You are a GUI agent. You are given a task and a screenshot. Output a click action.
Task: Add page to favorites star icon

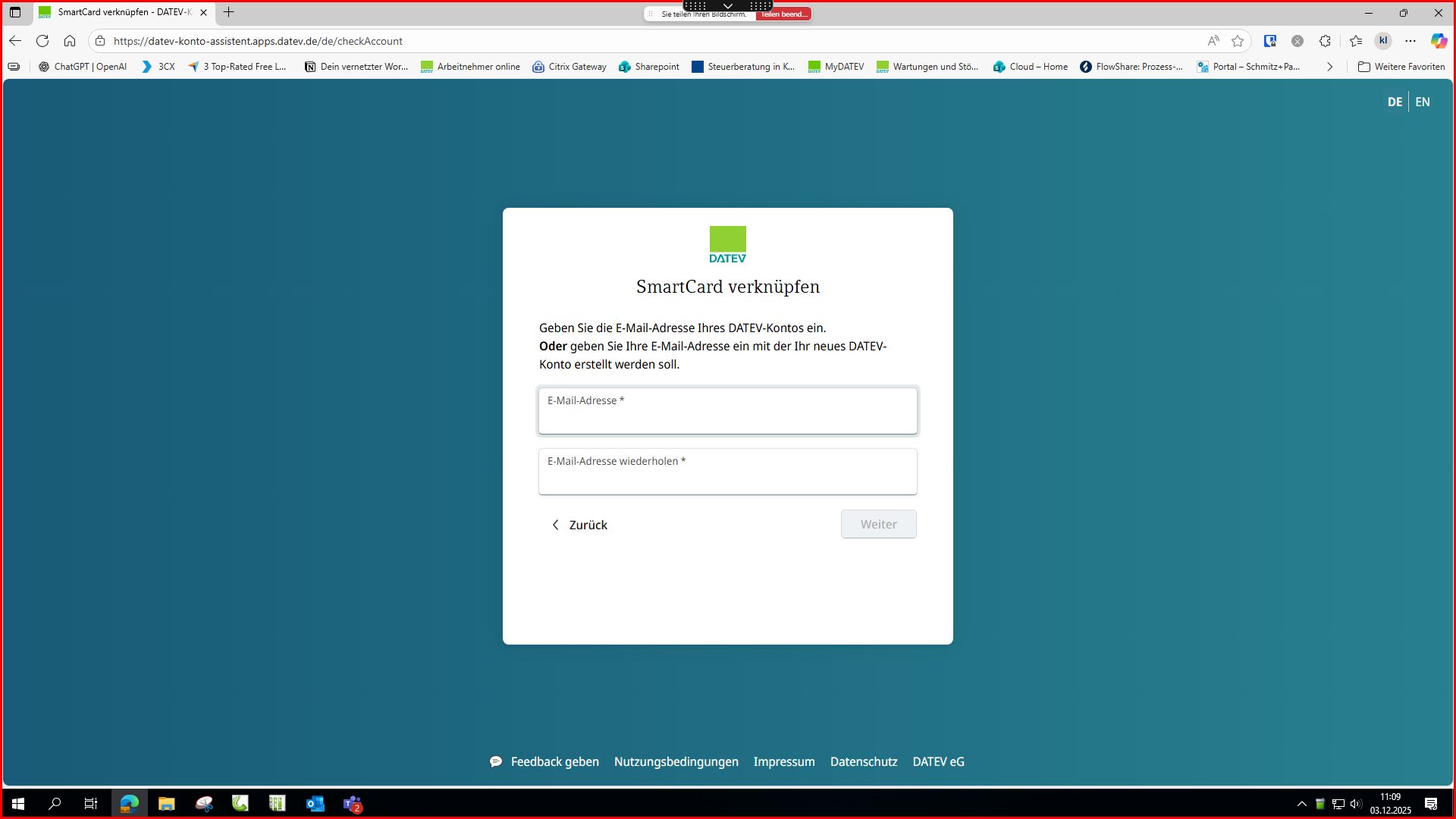[x=1238, y=41]
